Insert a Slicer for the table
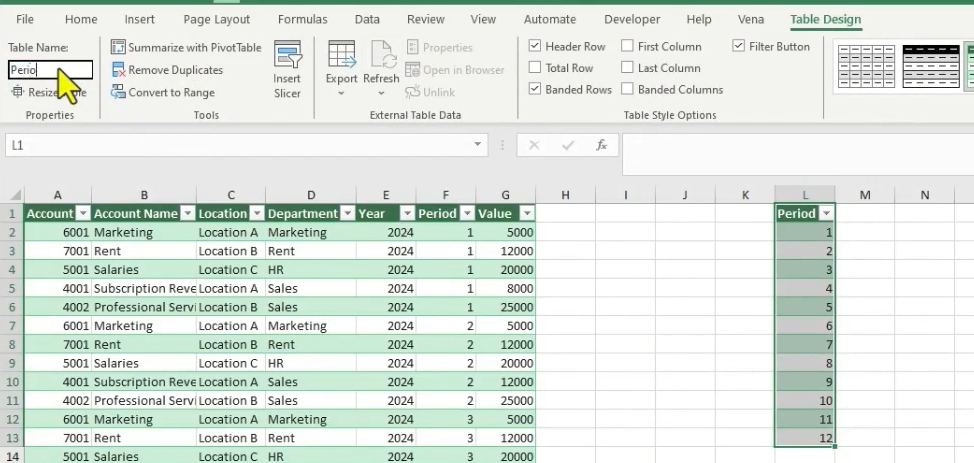This screenshot has width=974, height=463. click(x=287, y=68)
